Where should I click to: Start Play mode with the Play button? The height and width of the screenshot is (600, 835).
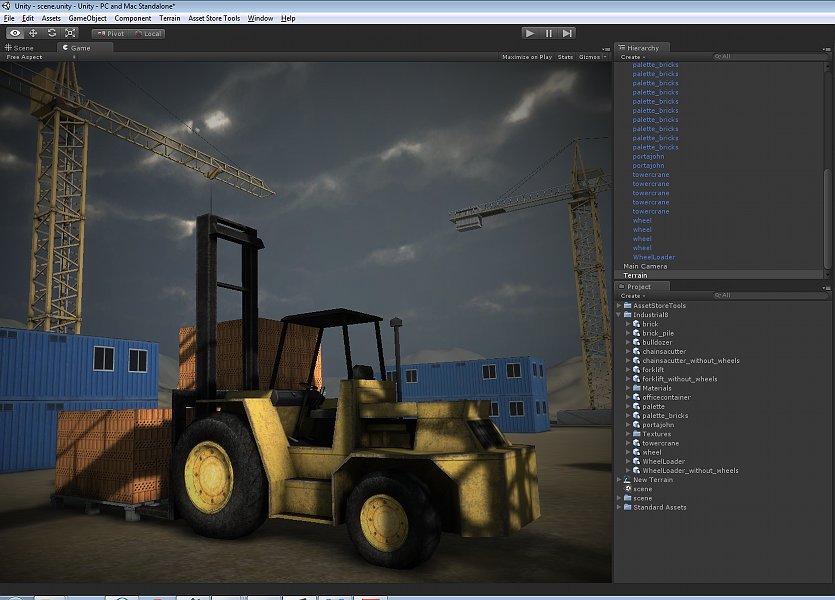click(530, 33)
